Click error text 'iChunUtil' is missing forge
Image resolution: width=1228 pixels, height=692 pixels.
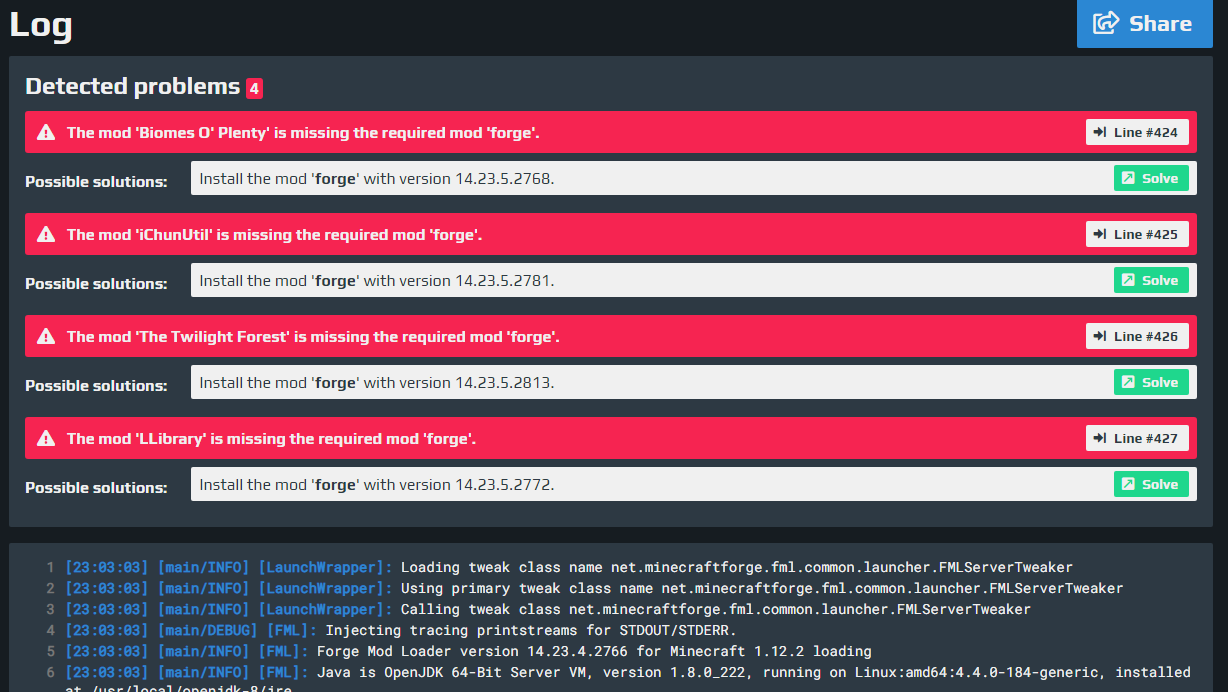point(275,234)
